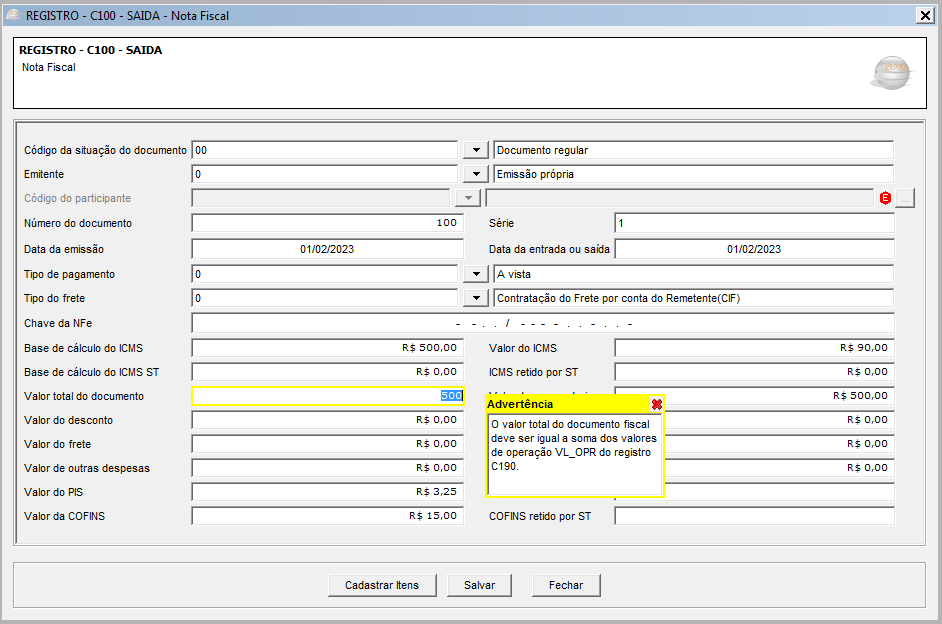The image size is (942, 624).
Task: Close the REGISTRO C100 window
Action: point(925,16)
